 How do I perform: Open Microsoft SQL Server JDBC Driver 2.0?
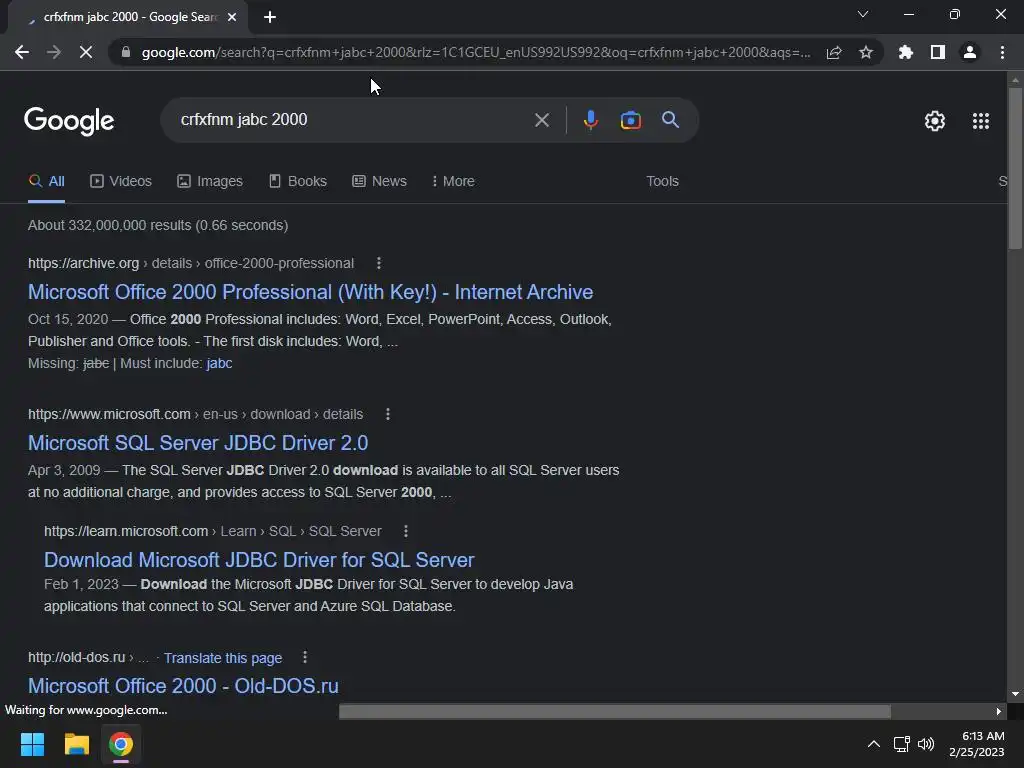click(198, 443)
